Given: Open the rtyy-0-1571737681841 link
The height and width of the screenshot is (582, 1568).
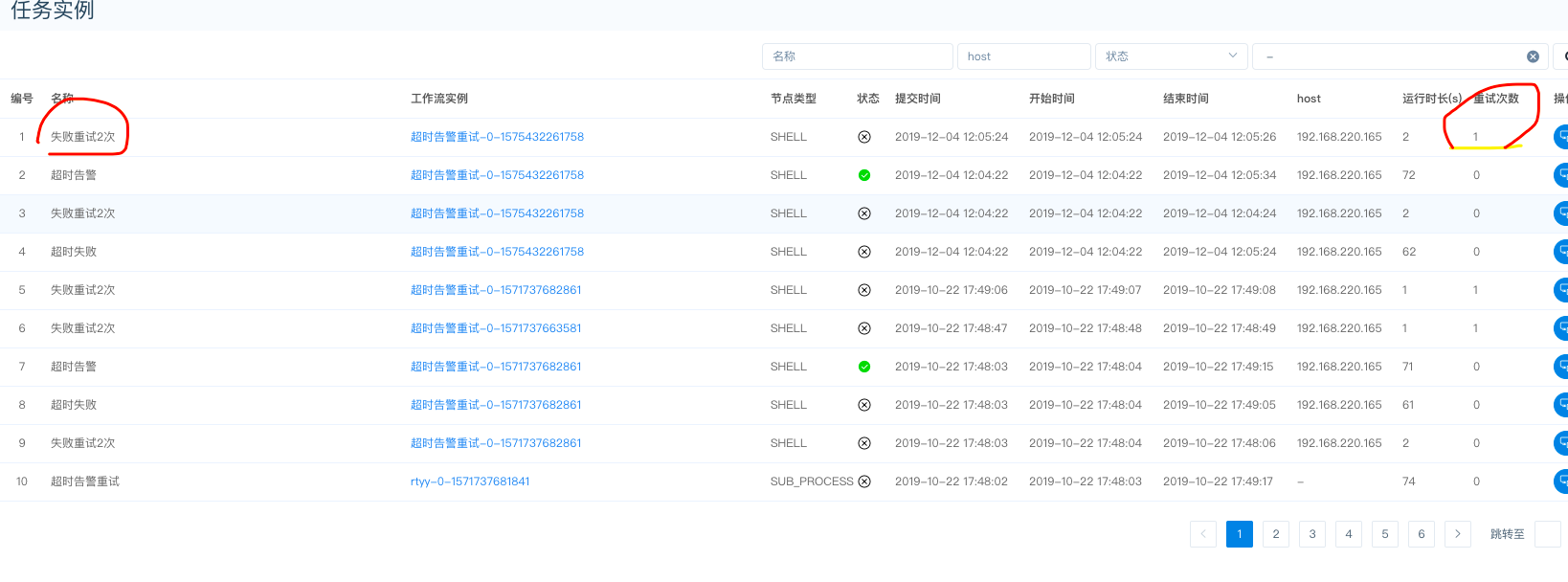Looking at the screenshot, I should 470,481.
